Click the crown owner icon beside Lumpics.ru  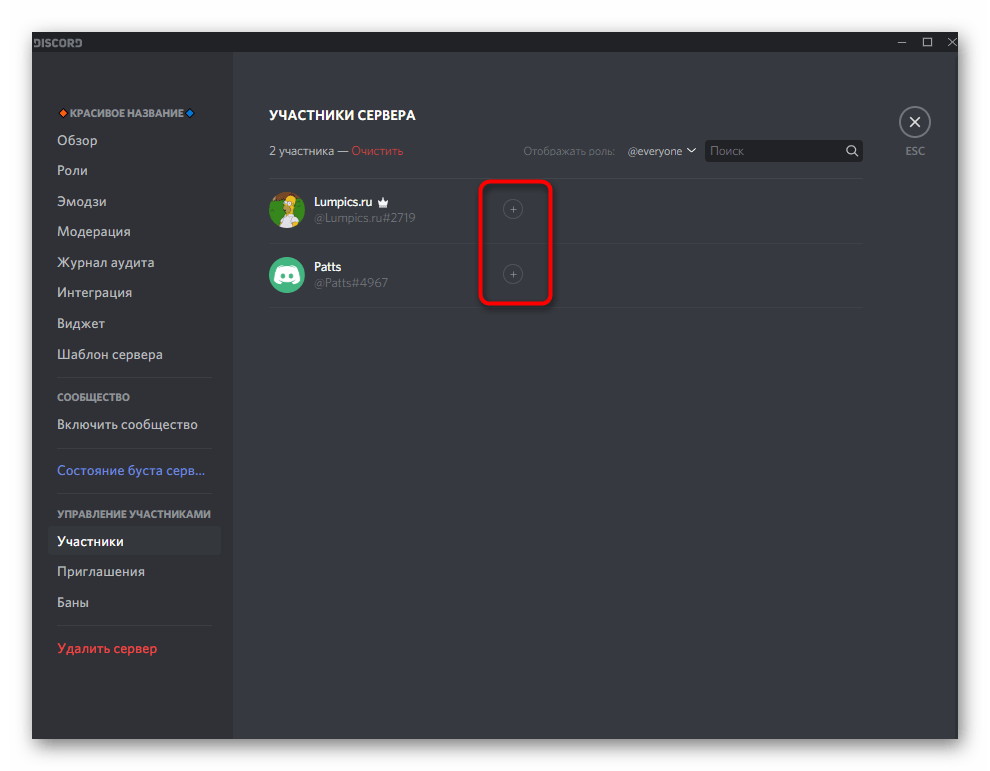point(383,202)
